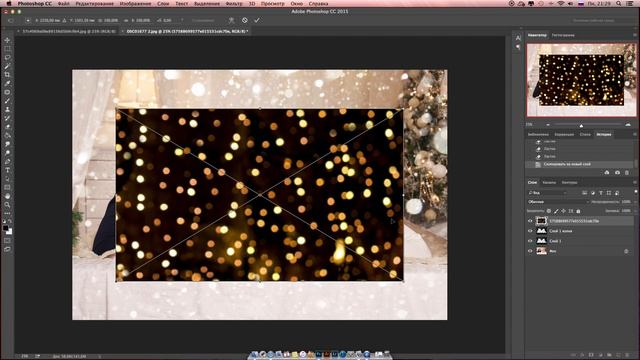Open interpolation dropdown in options bar
Image resolution: width=640 pixels, height=360 pixels.
click(x=203, y=20)
